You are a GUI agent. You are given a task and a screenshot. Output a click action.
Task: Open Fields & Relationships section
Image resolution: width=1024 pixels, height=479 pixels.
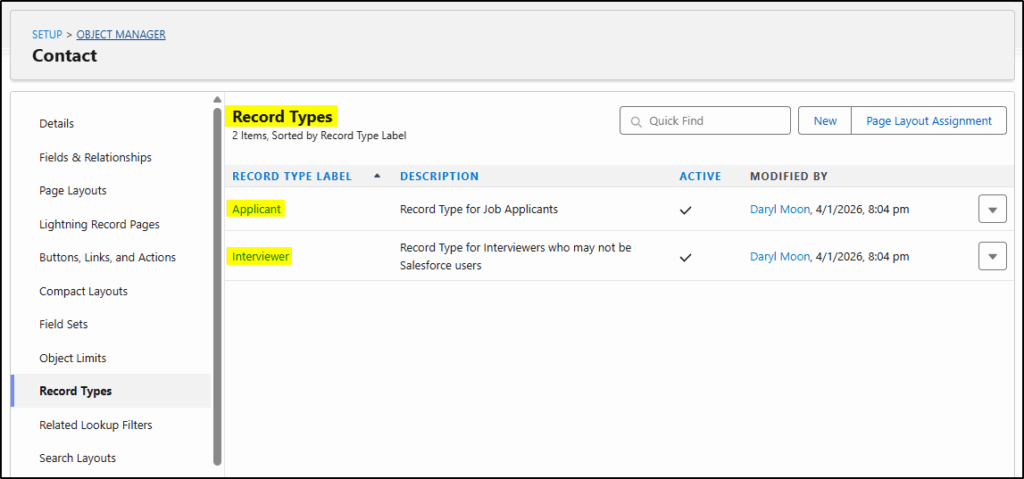[95, 158]
